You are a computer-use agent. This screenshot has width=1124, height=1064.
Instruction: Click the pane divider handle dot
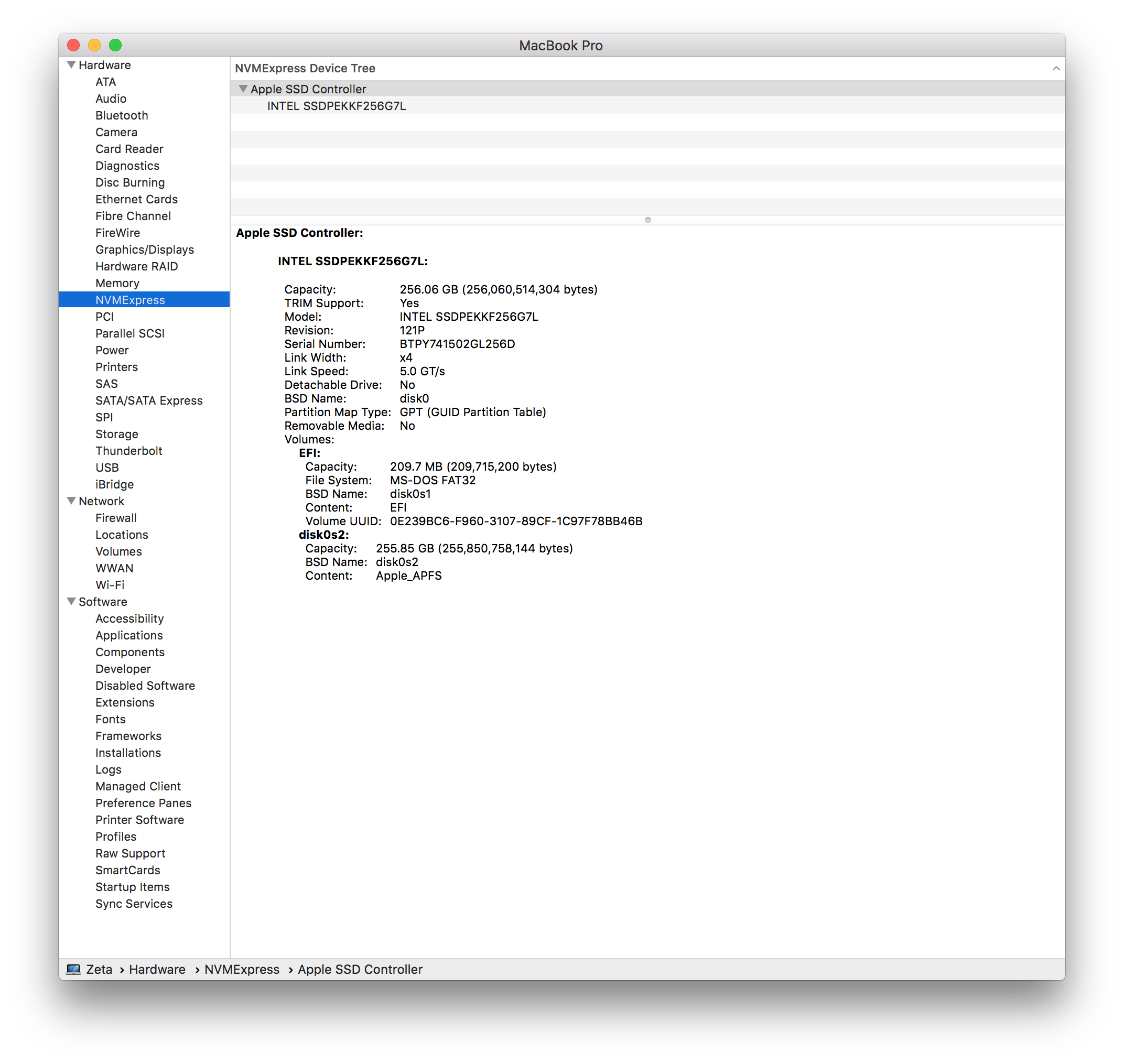point(647,220)
